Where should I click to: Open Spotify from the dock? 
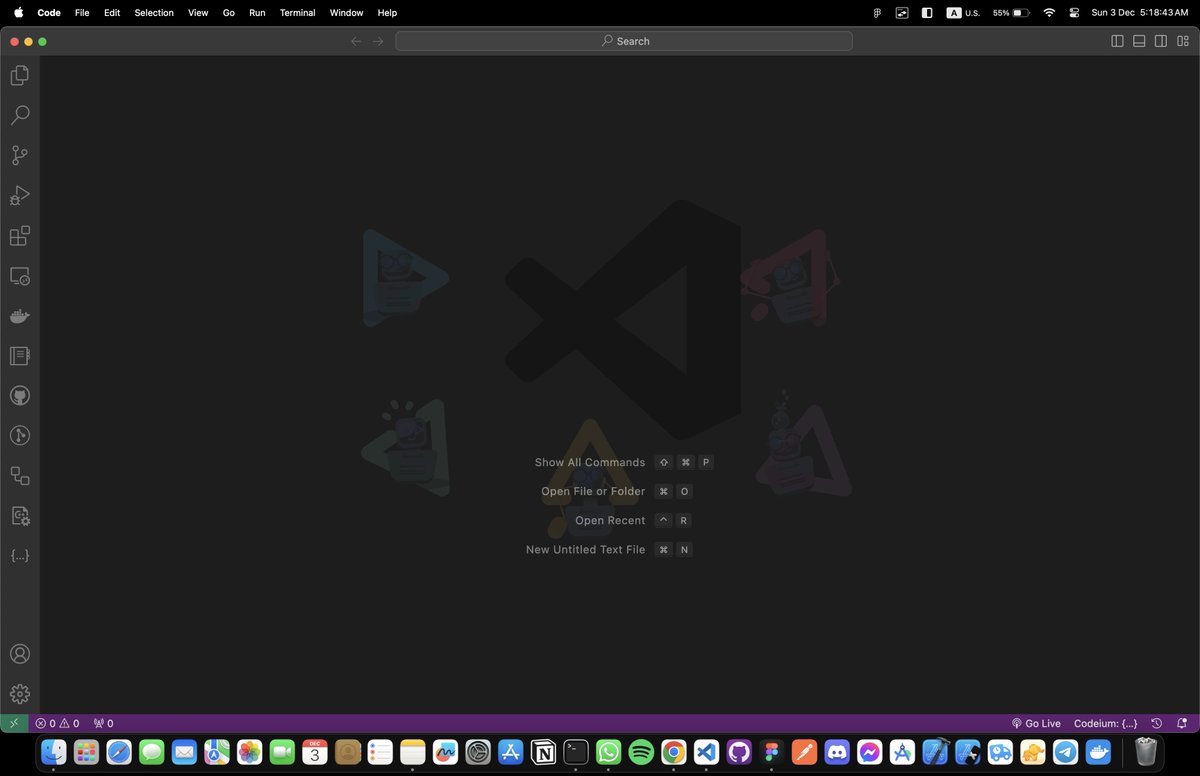pos(642,752)
